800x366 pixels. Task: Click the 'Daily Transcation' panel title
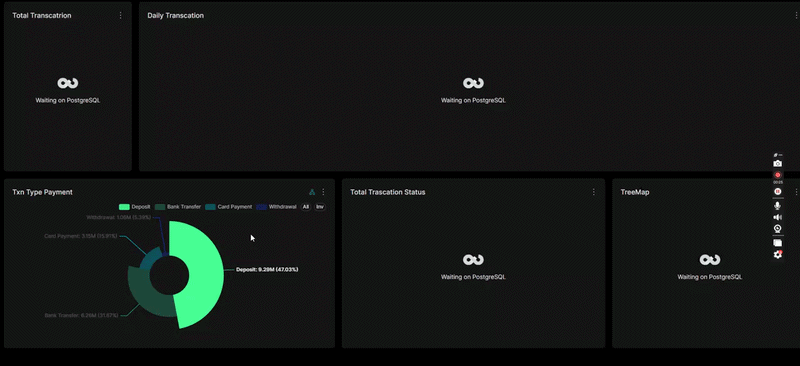click(176, 15)
